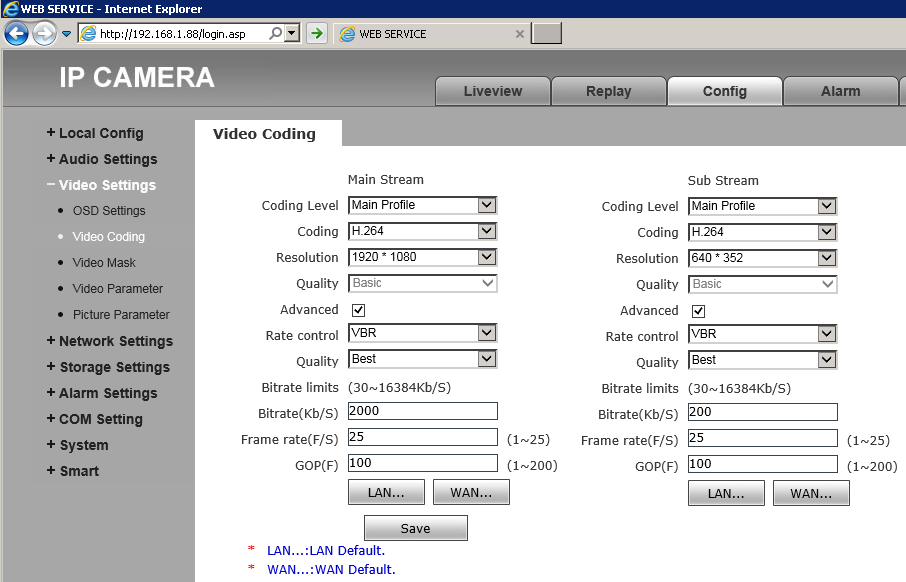Open the address bar autocomplete dropdown arrow
906x582 pixels.
click(x=292, y=34)
